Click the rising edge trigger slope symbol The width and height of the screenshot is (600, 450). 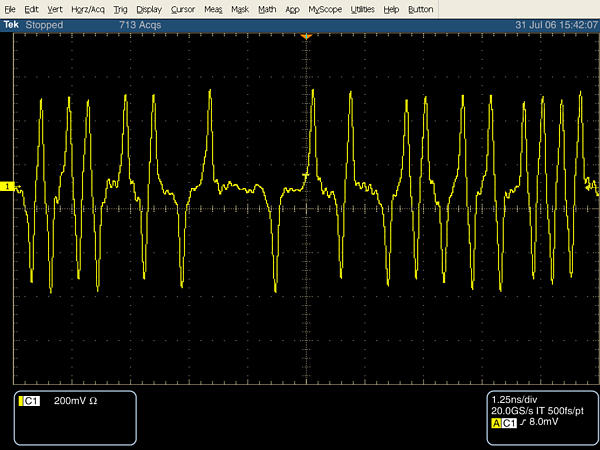pos(523,423)
